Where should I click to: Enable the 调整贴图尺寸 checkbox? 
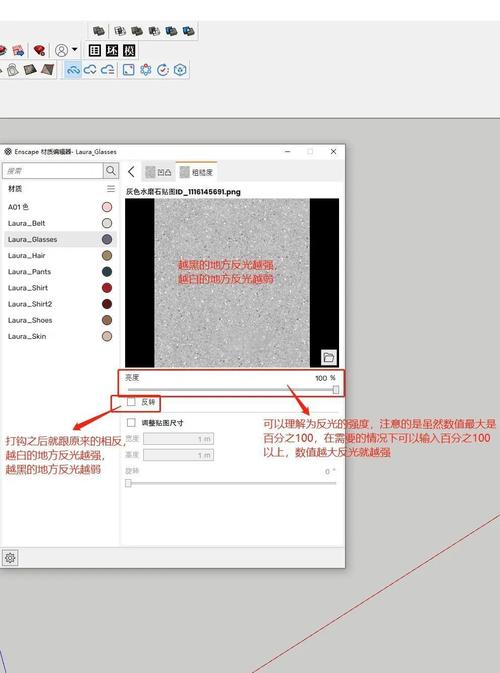[x=131, y=423]
